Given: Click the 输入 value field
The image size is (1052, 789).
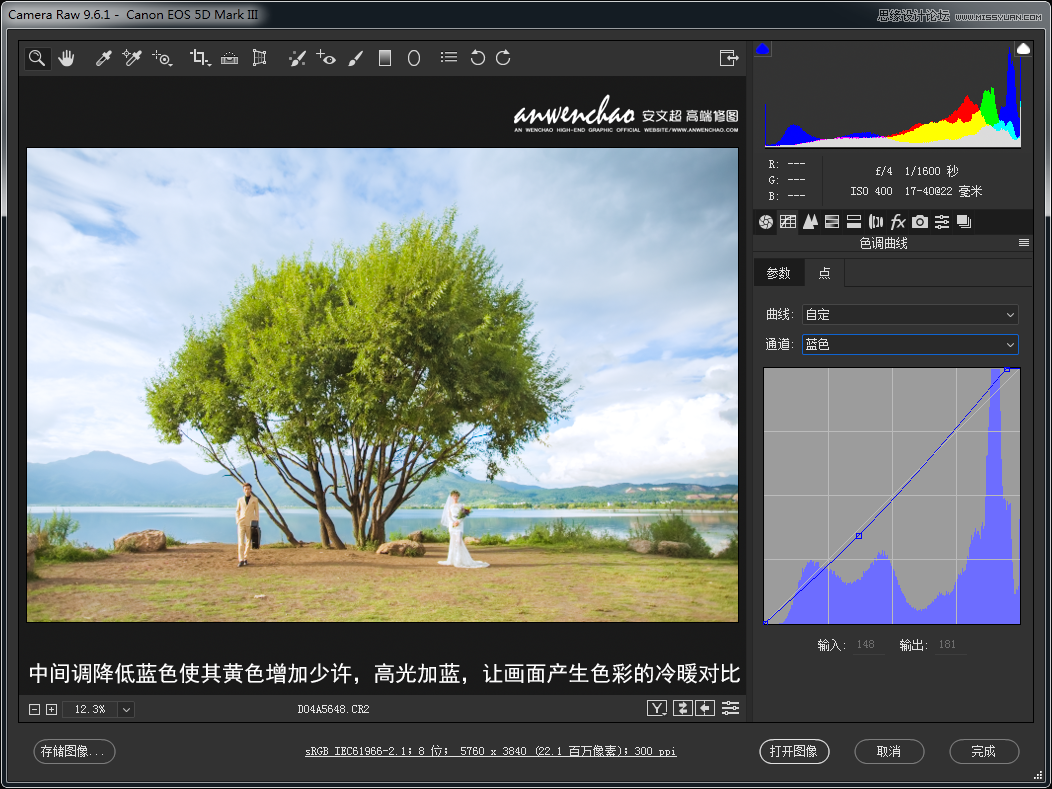Looking at the screenshot, I should tap(869, 645).
